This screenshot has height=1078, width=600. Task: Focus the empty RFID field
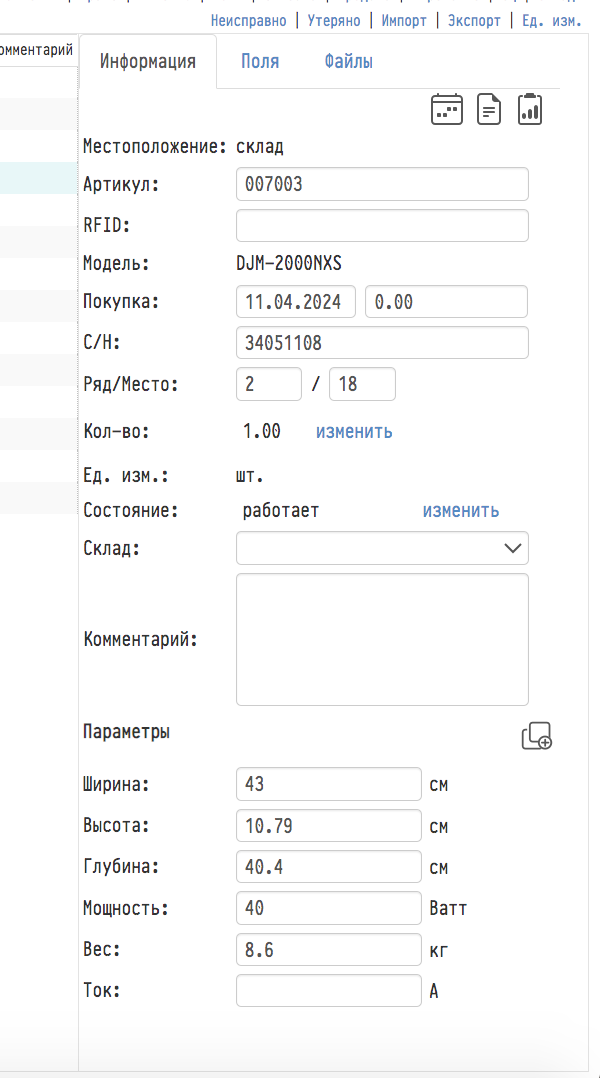point(382,226)
